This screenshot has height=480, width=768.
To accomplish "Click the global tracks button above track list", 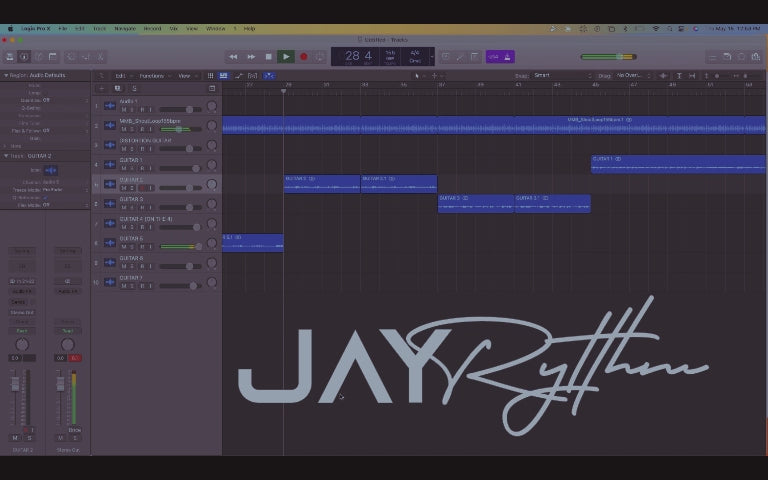I will pos(212,89).
